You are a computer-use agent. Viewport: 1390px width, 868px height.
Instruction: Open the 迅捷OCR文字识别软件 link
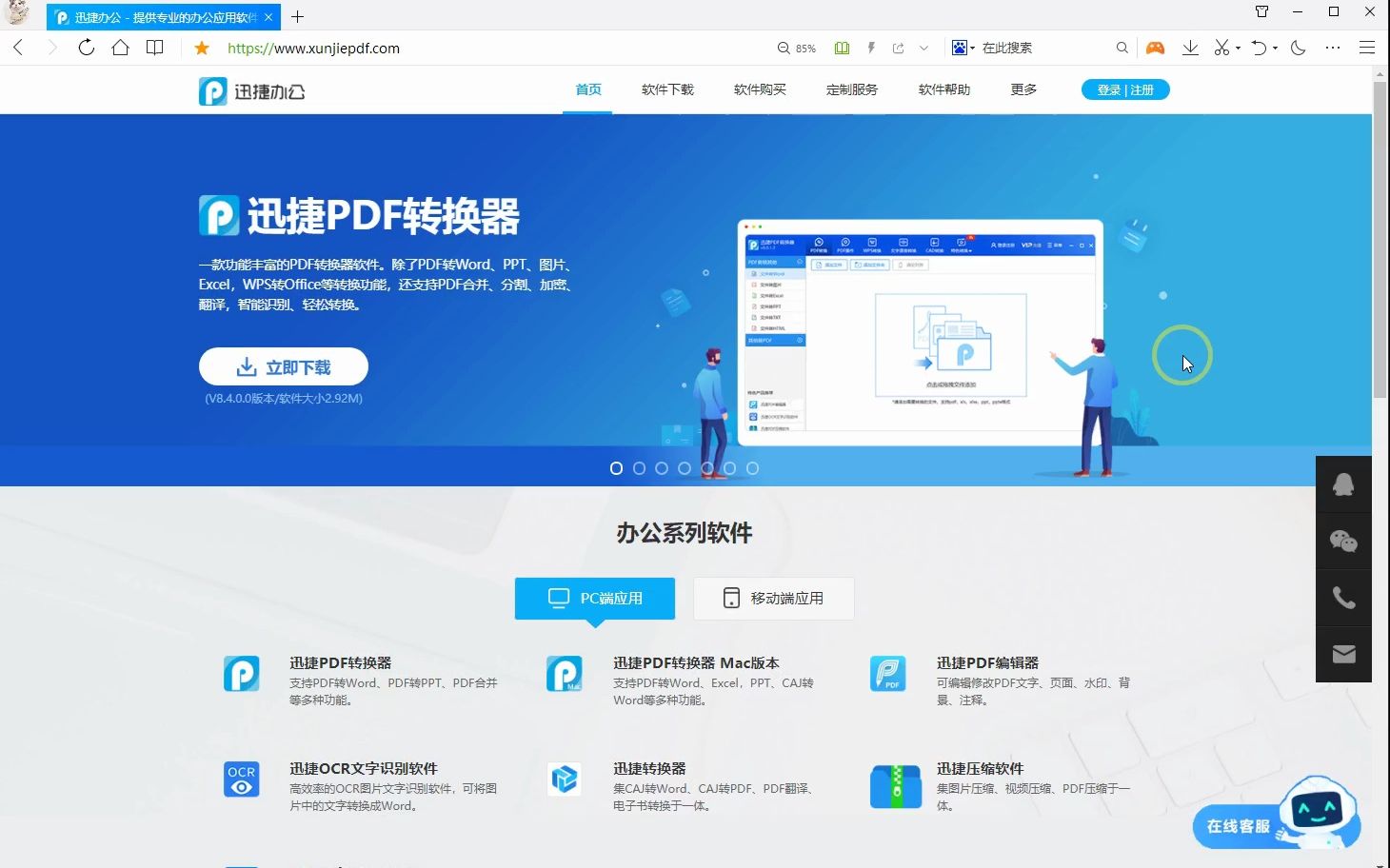point(364,768)
